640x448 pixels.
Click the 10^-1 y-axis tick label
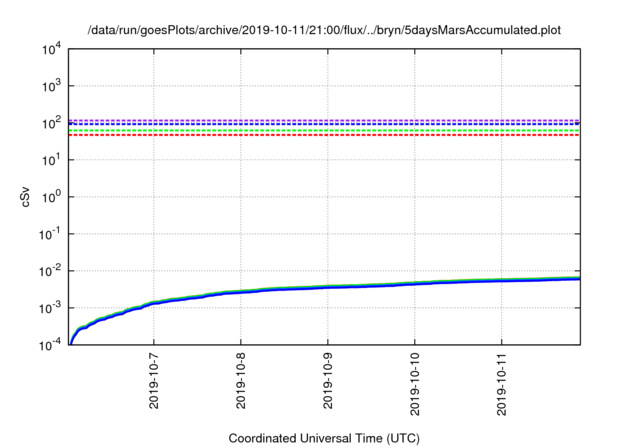pos(50,234)
